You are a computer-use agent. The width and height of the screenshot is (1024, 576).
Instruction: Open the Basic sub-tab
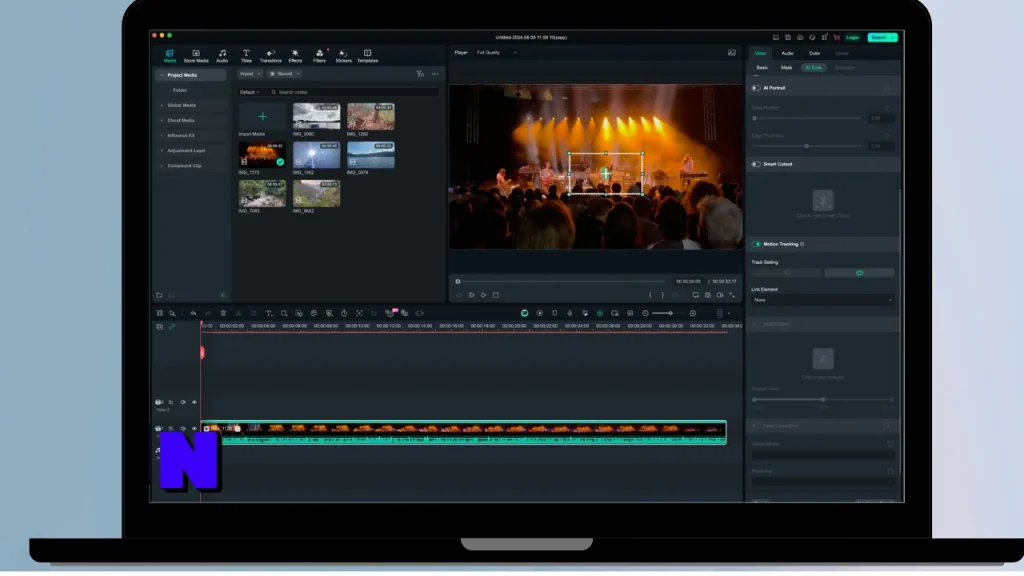point(762,67)
